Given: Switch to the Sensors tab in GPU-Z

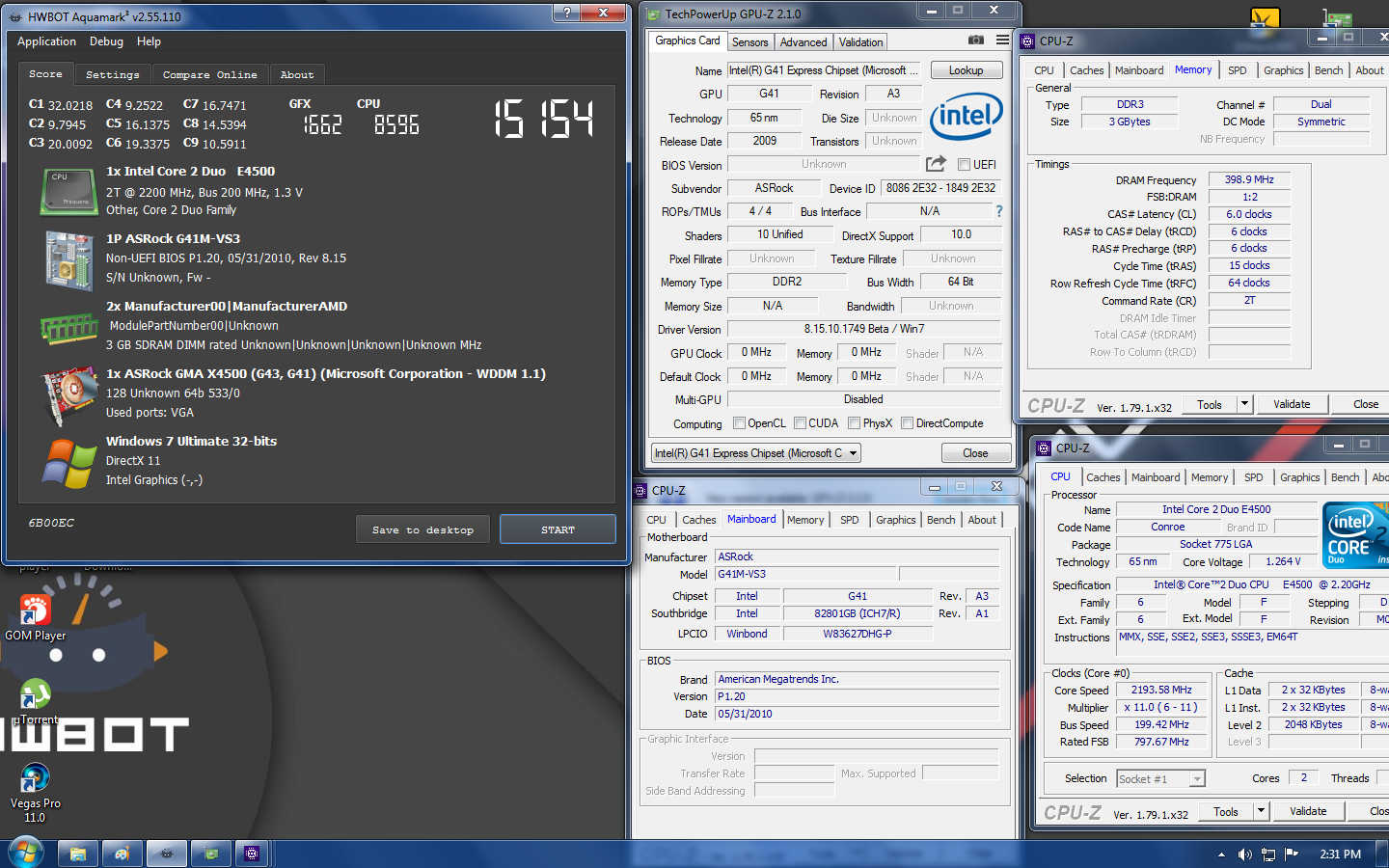Looking at the screenshot, I should (x=749, y=42).
